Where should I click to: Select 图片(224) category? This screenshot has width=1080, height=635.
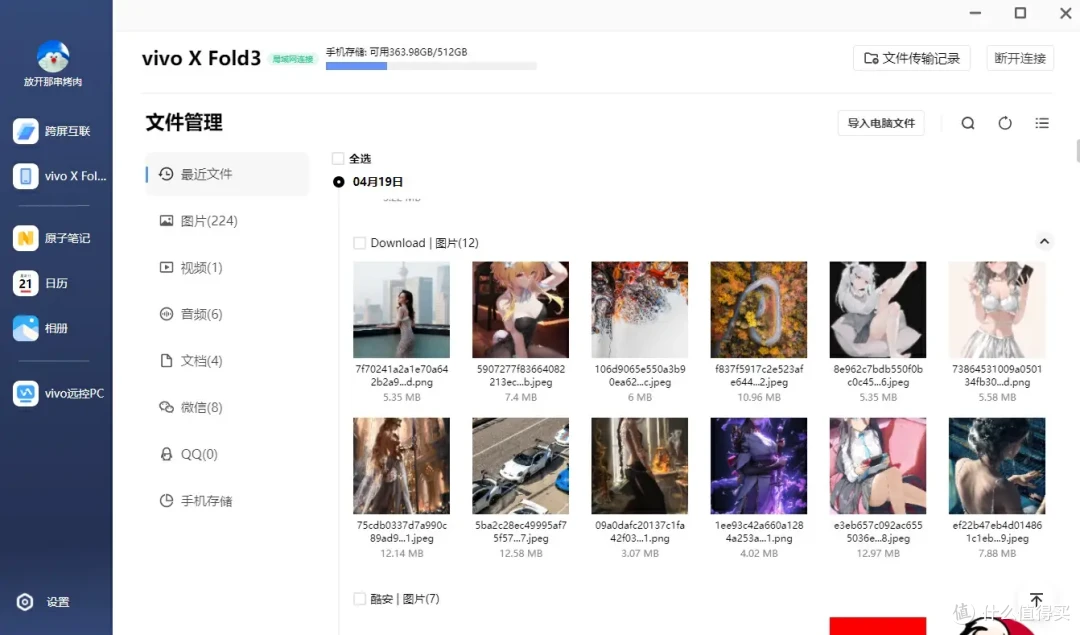click(208, 221)
